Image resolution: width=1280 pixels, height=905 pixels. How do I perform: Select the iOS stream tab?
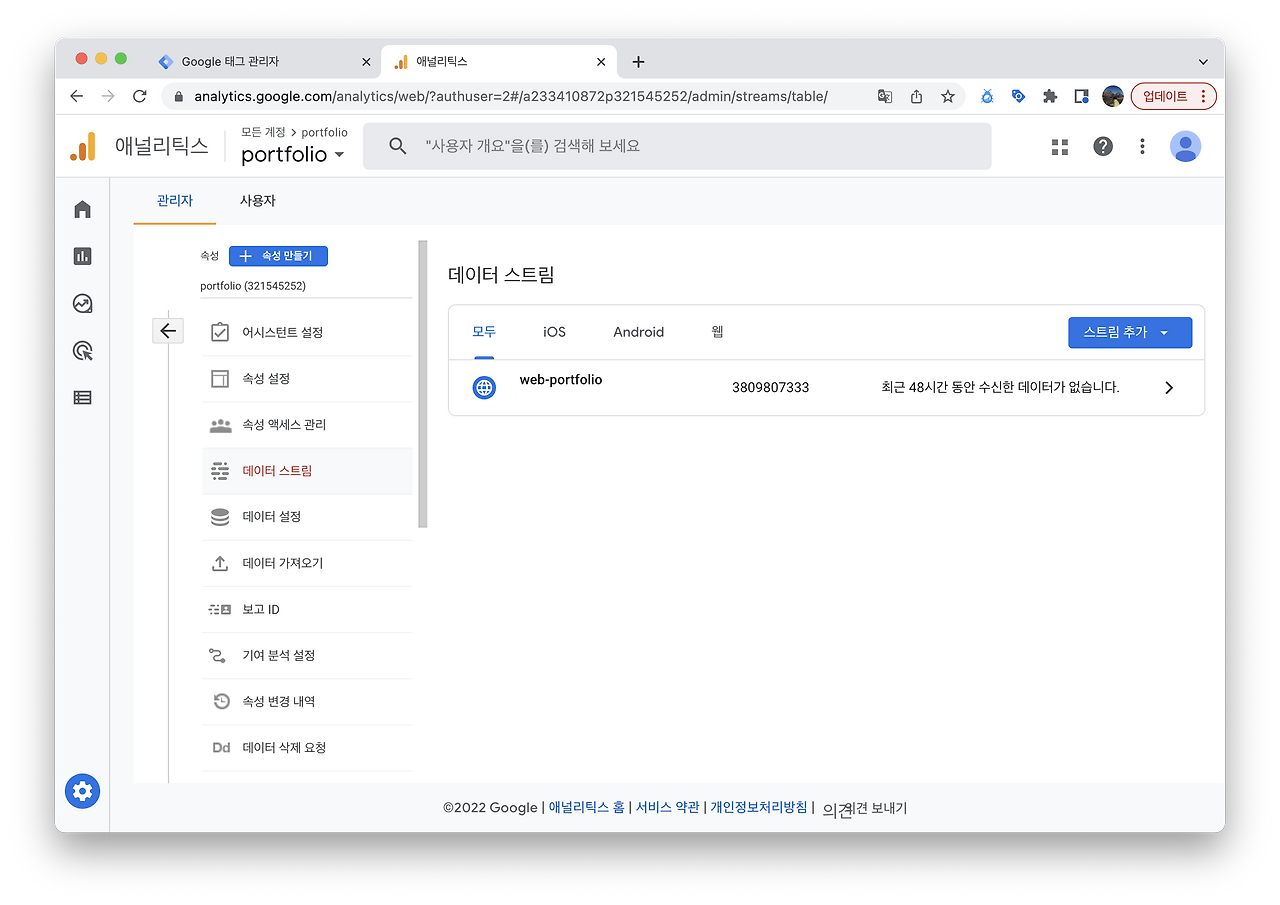click(x=554, y=332)
